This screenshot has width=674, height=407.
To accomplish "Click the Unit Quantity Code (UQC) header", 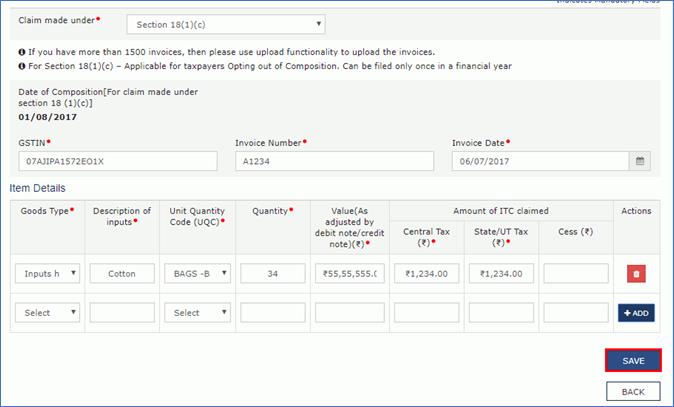I will coord(197,216).
